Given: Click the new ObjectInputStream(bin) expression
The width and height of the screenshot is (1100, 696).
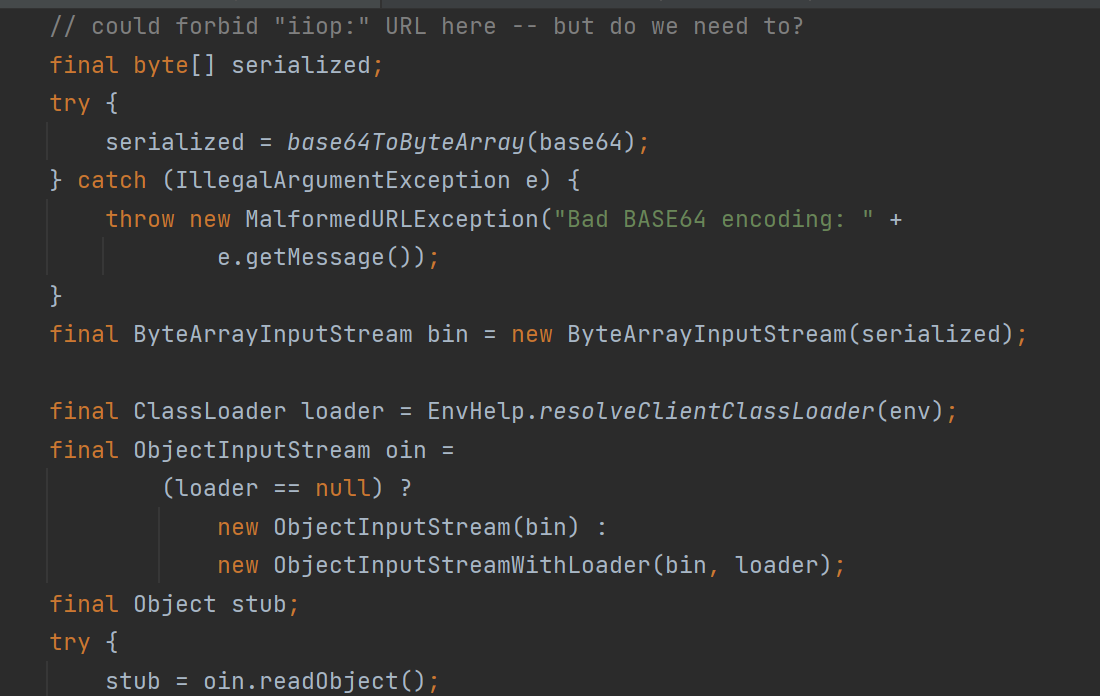Looking at the screenshot, I should coord(398,527).
